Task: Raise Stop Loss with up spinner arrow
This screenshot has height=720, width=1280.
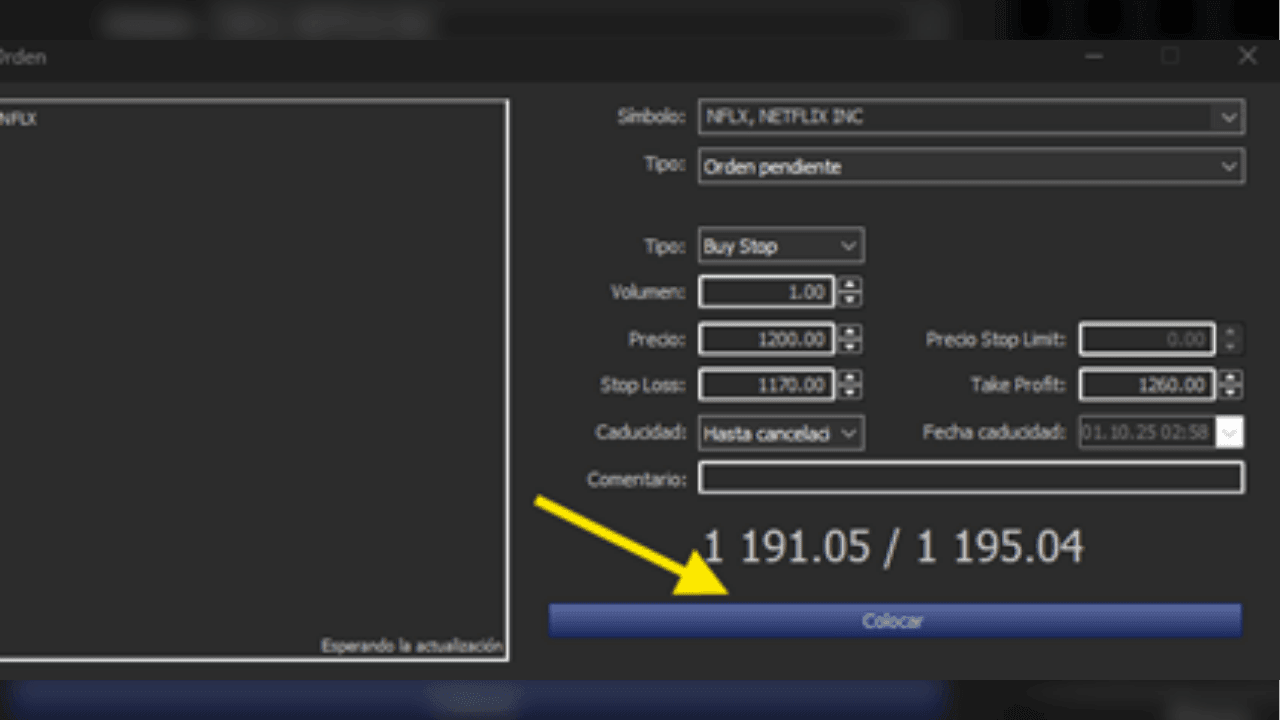Action: point(850,378)
